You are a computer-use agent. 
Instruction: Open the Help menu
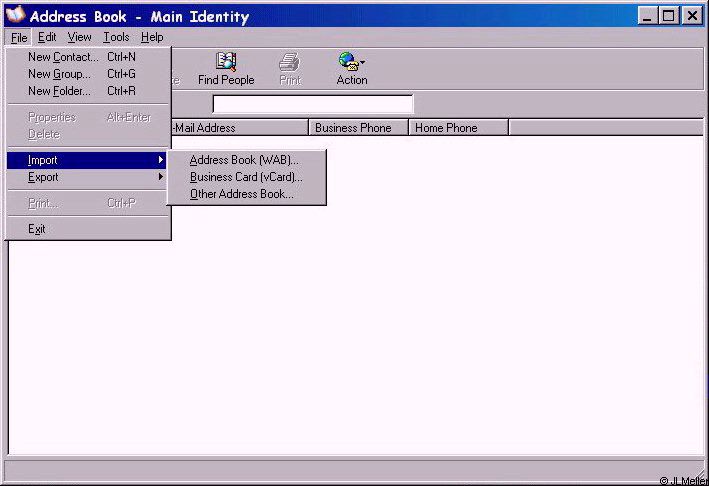point(152,37)
